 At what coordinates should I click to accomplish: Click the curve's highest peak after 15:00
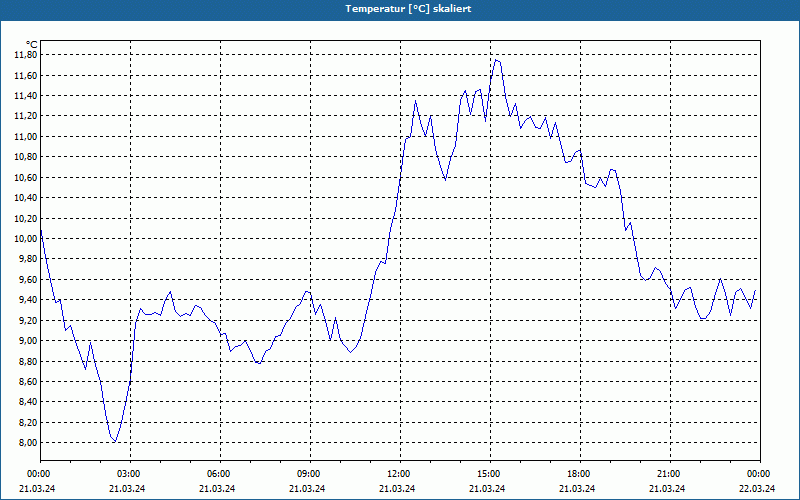click(x=496, y=60)
